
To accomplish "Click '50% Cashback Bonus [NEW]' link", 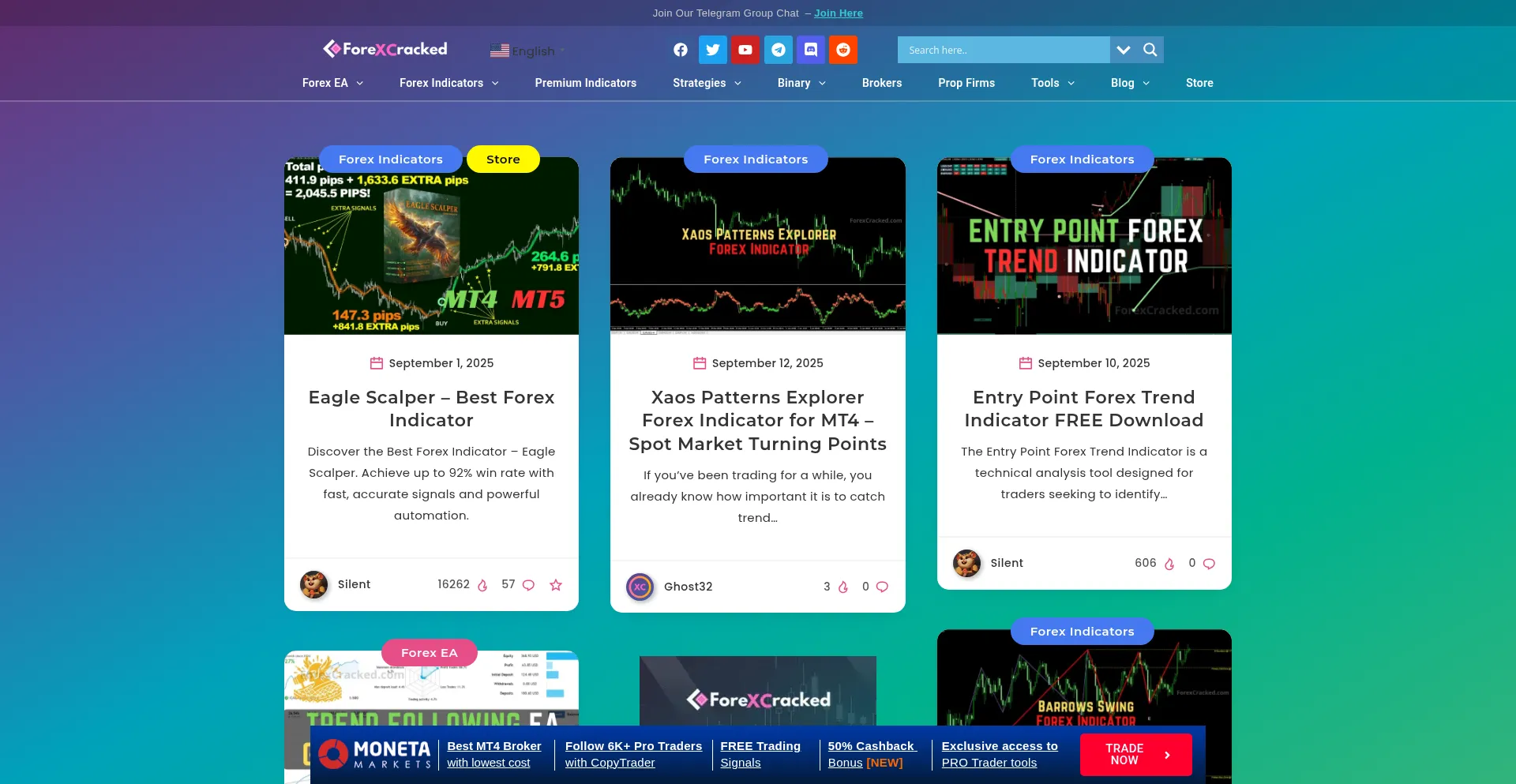I will 872,754.
